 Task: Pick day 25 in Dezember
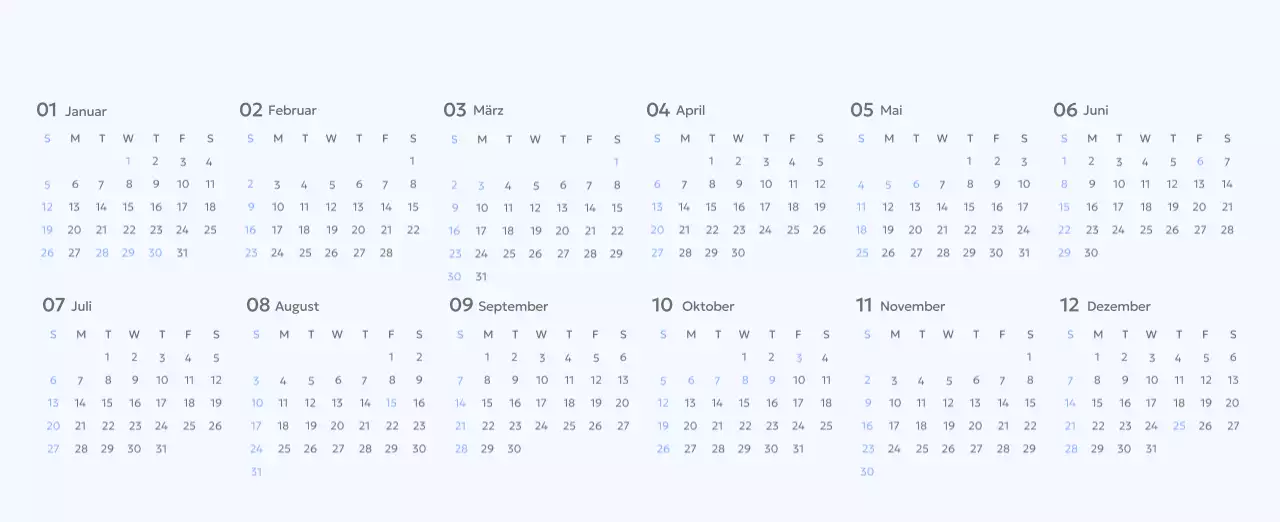click(1179, 426)
